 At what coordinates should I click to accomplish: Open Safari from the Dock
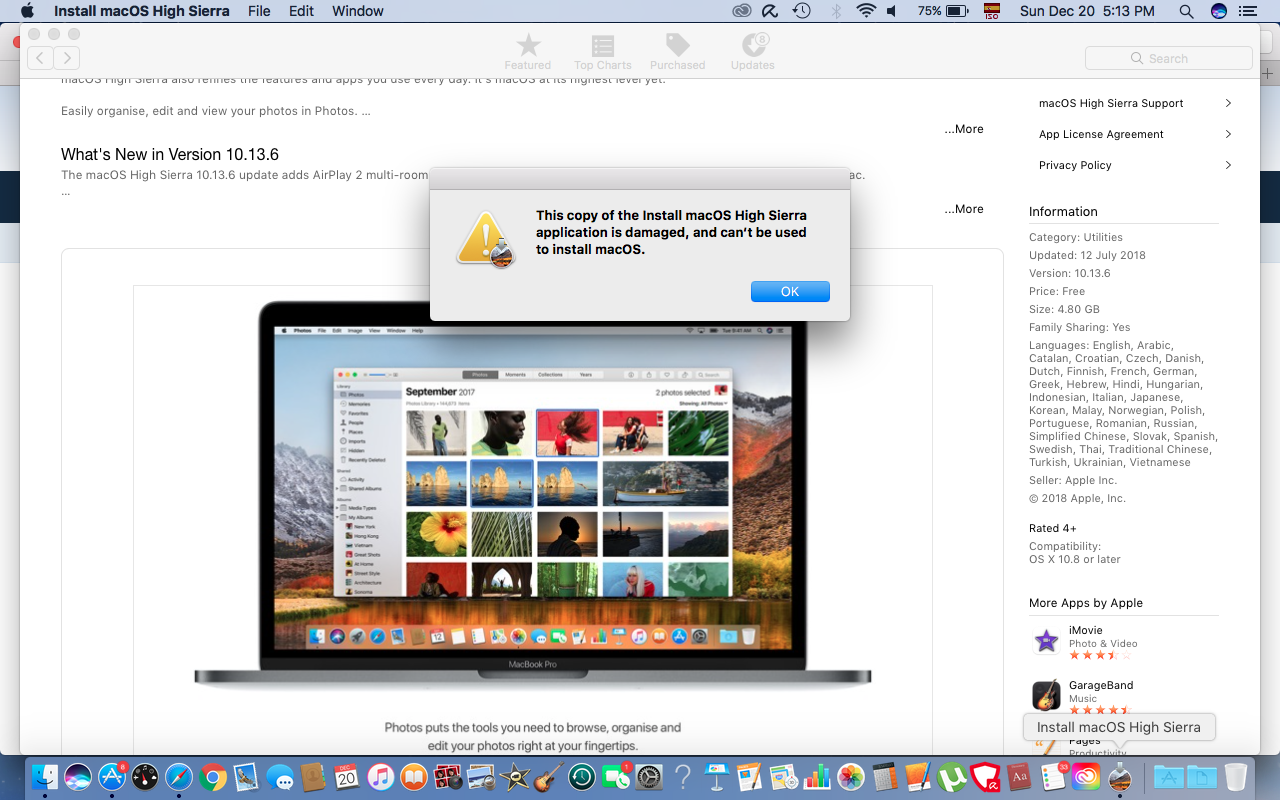click(179, 777)
